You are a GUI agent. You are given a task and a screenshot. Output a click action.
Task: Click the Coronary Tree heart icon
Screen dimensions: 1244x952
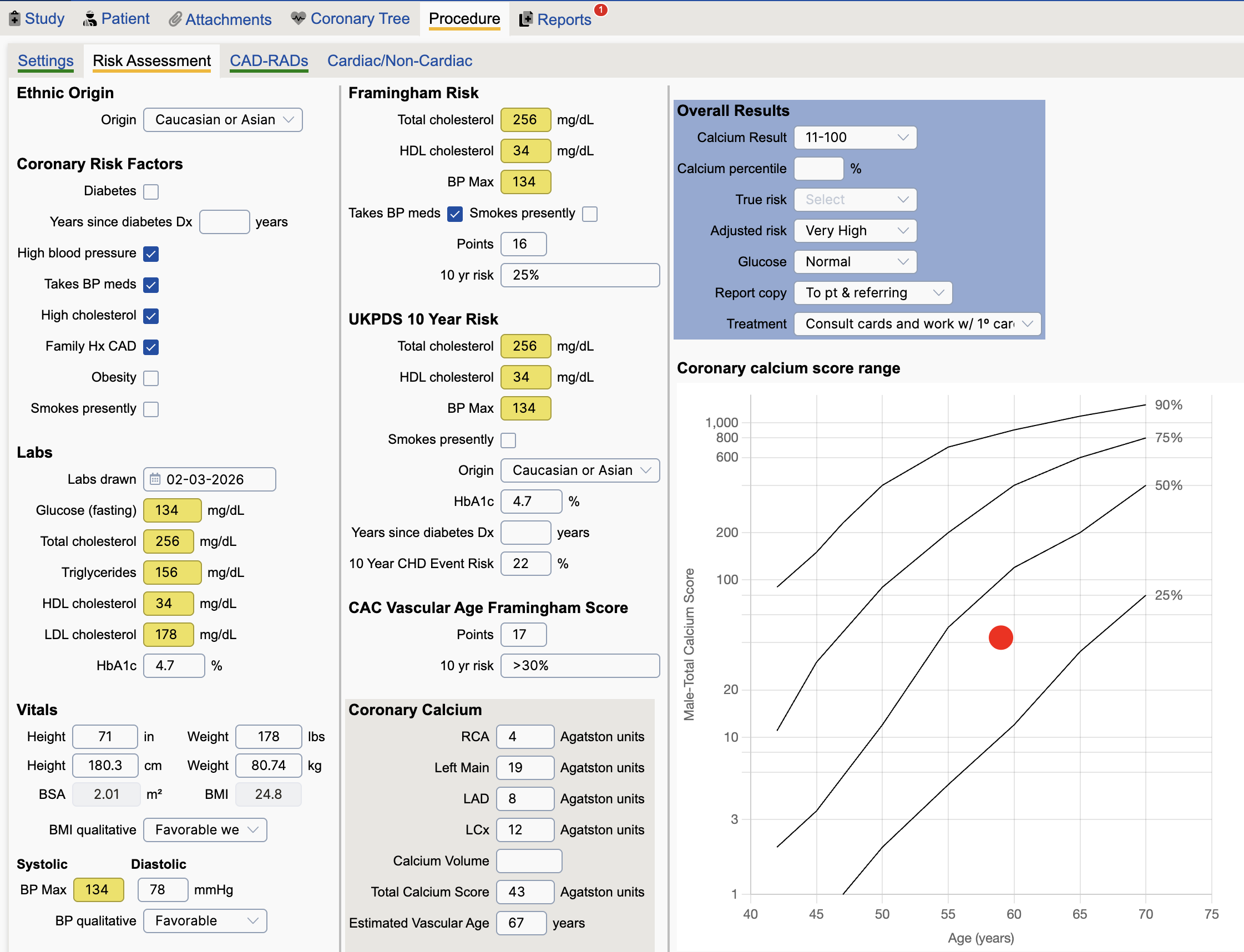point(298,18)
